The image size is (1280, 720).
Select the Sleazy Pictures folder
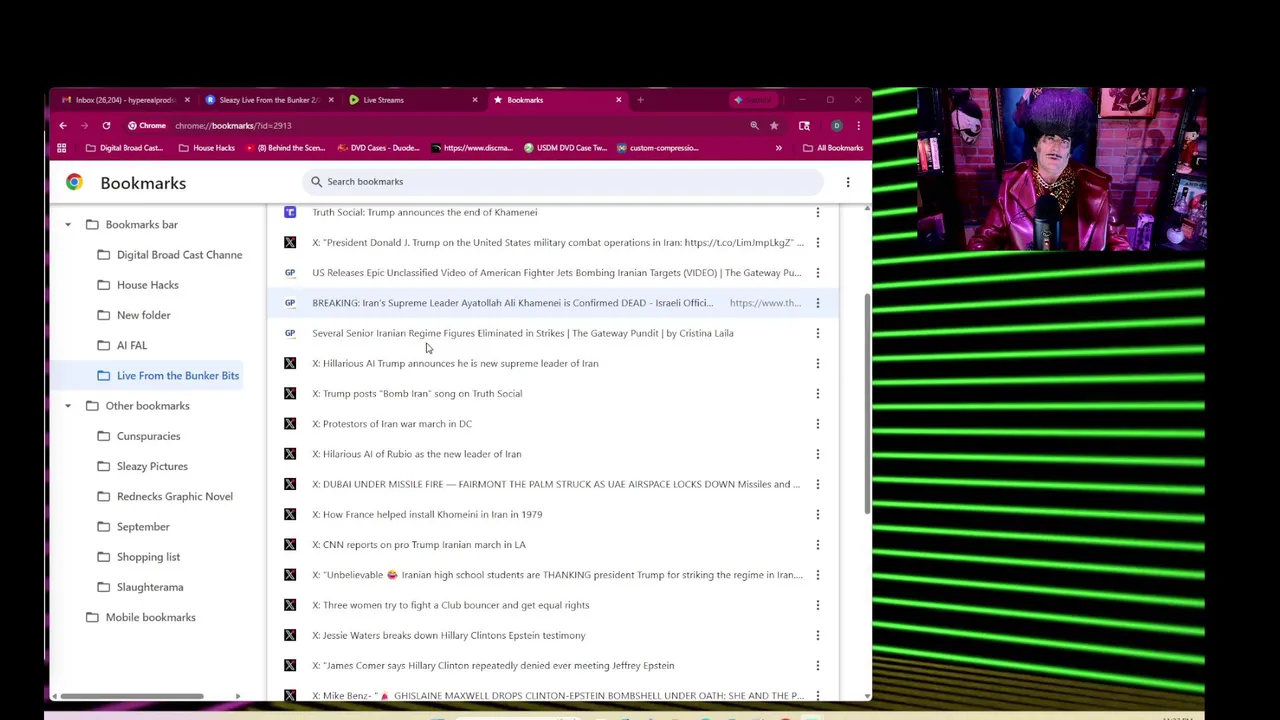152,466
